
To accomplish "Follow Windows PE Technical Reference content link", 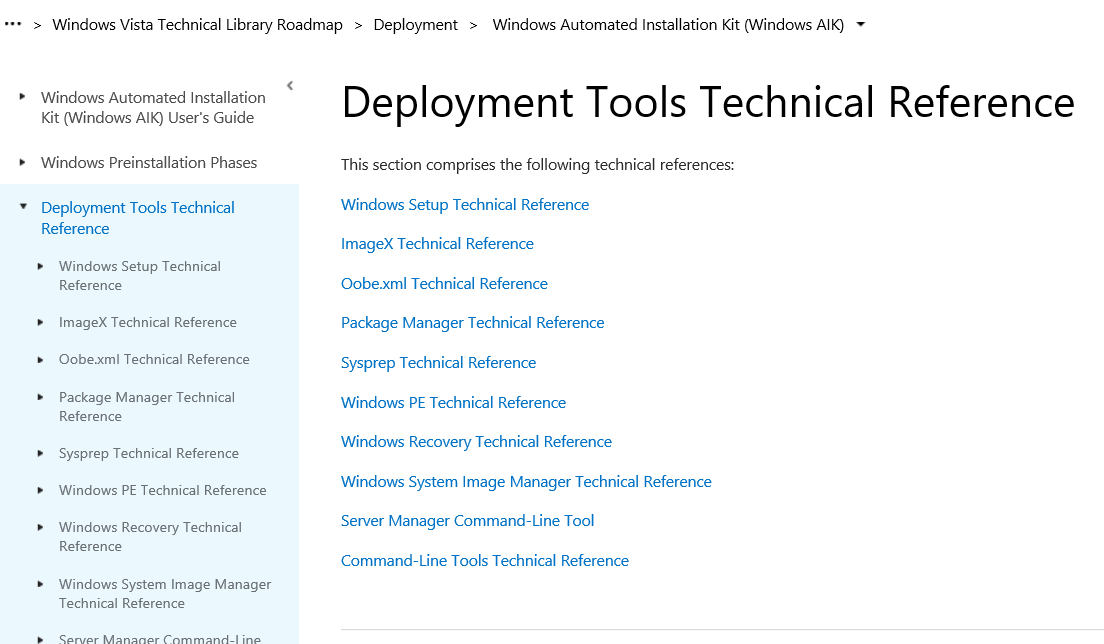I will pos(453,403).
